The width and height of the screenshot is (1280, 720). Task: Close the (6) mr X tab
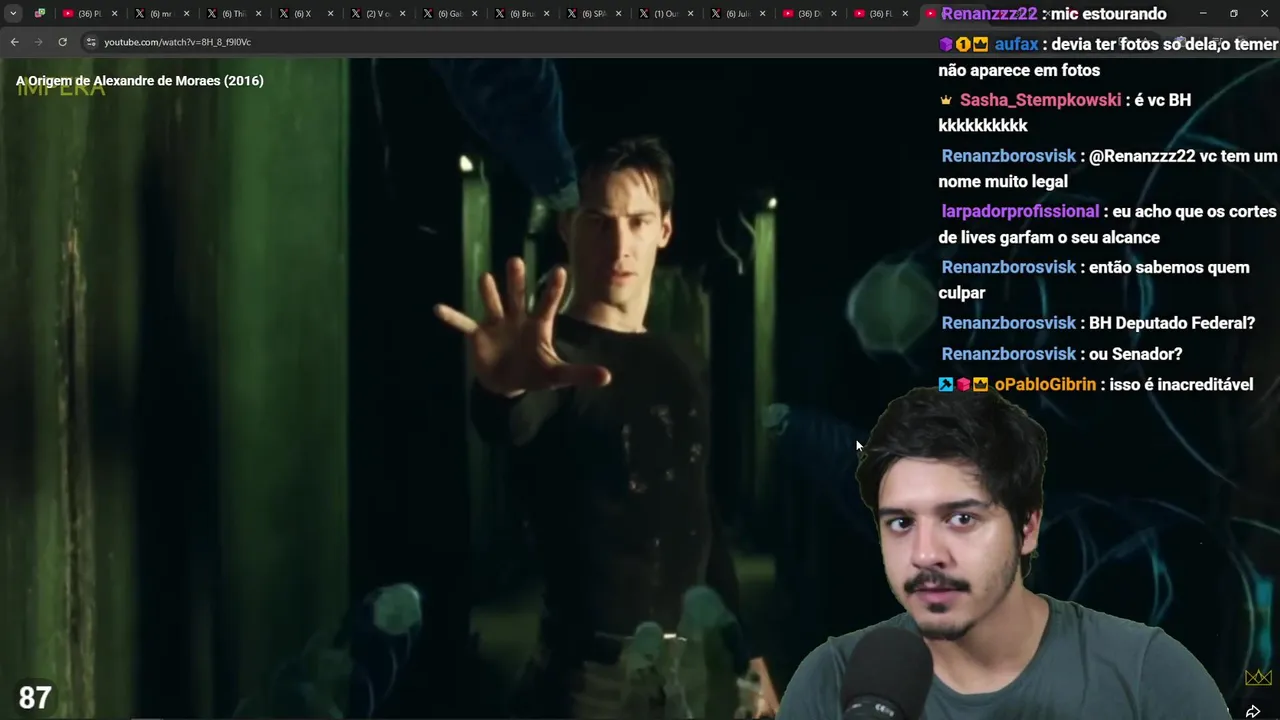[x=186, y=14]
